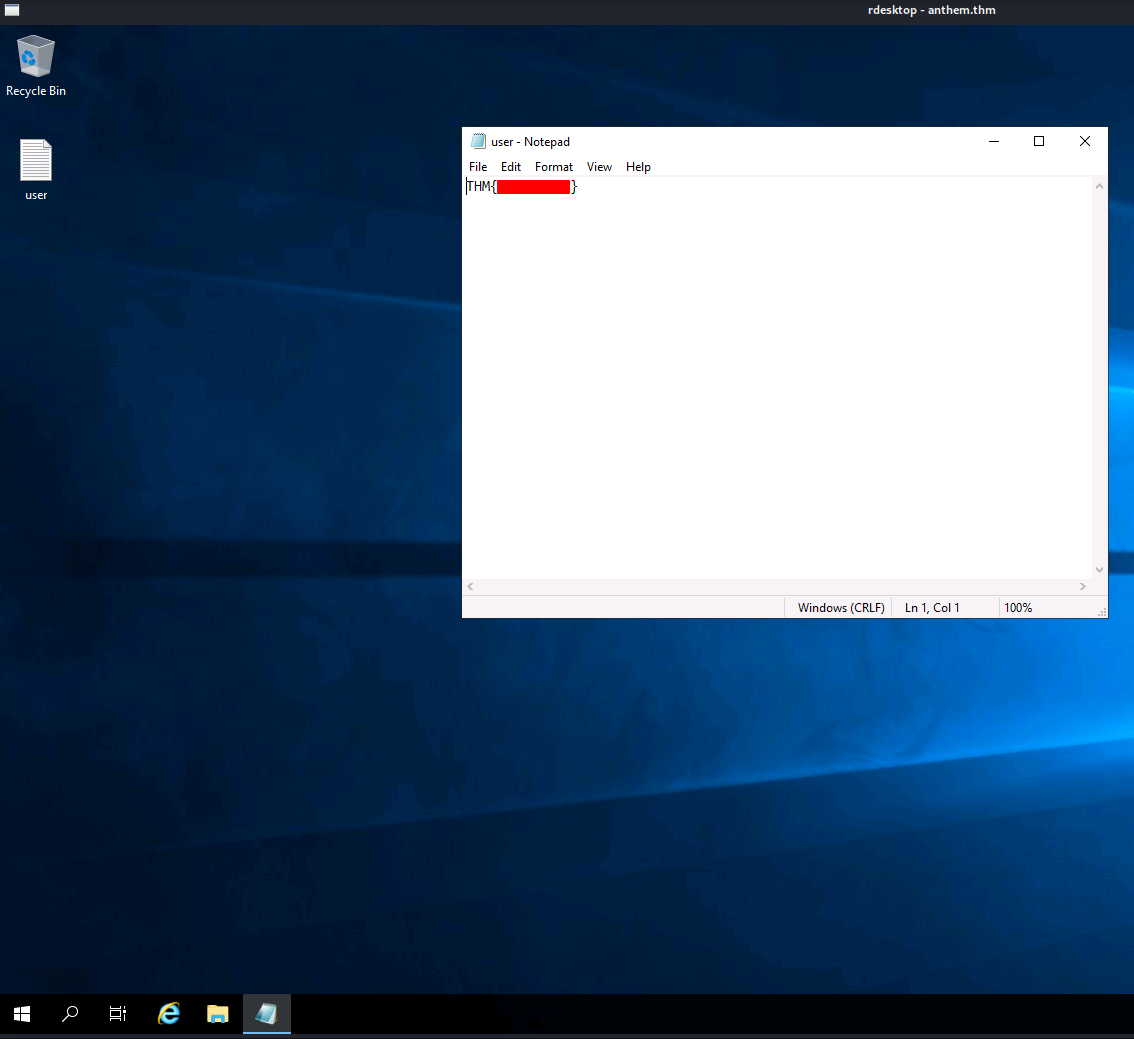
Task: Open the Help menu in Notepad
Action: click(x=638, y=167)
